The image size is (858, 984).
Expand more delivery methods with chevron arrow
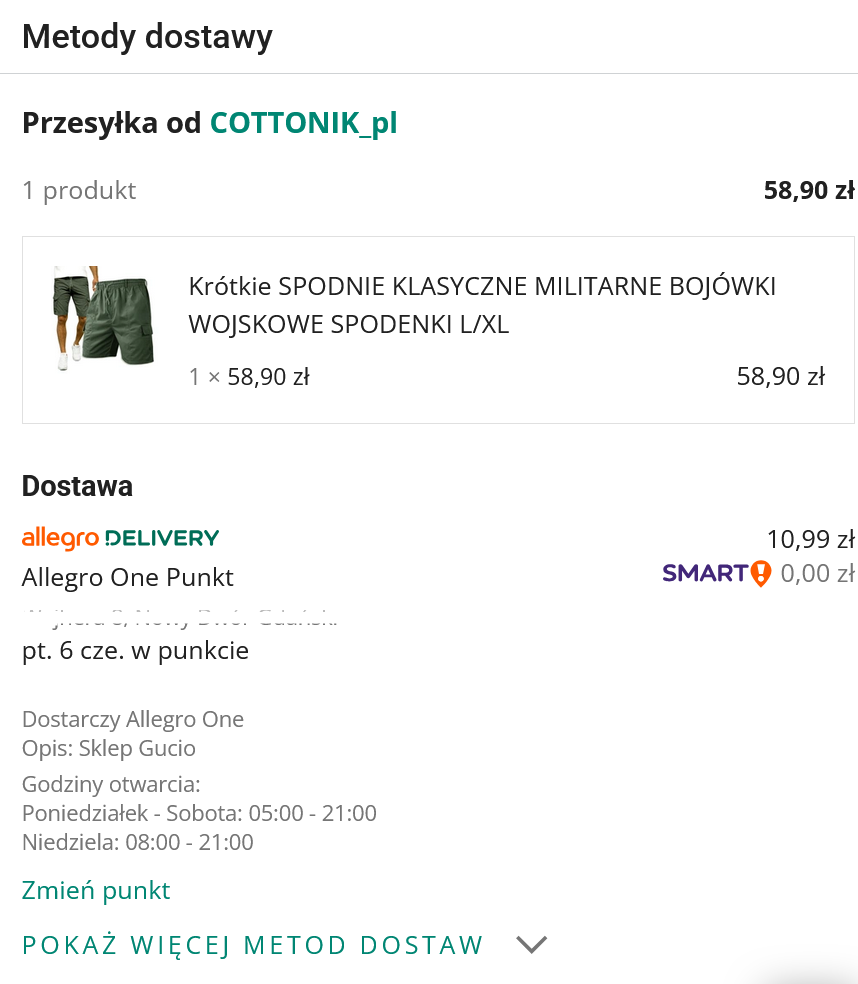532,945
